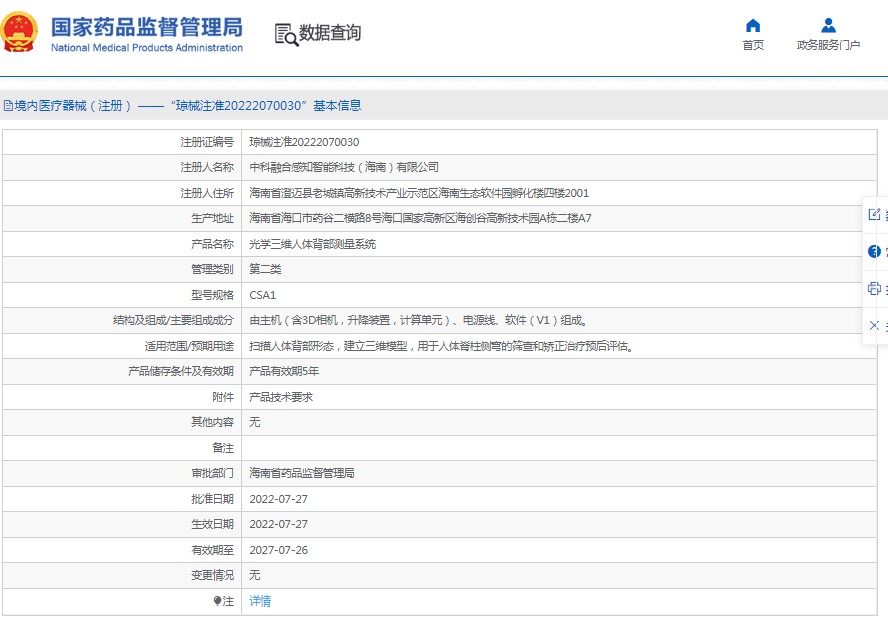Select the registrant address cell ending in 2001

(559, 193)
